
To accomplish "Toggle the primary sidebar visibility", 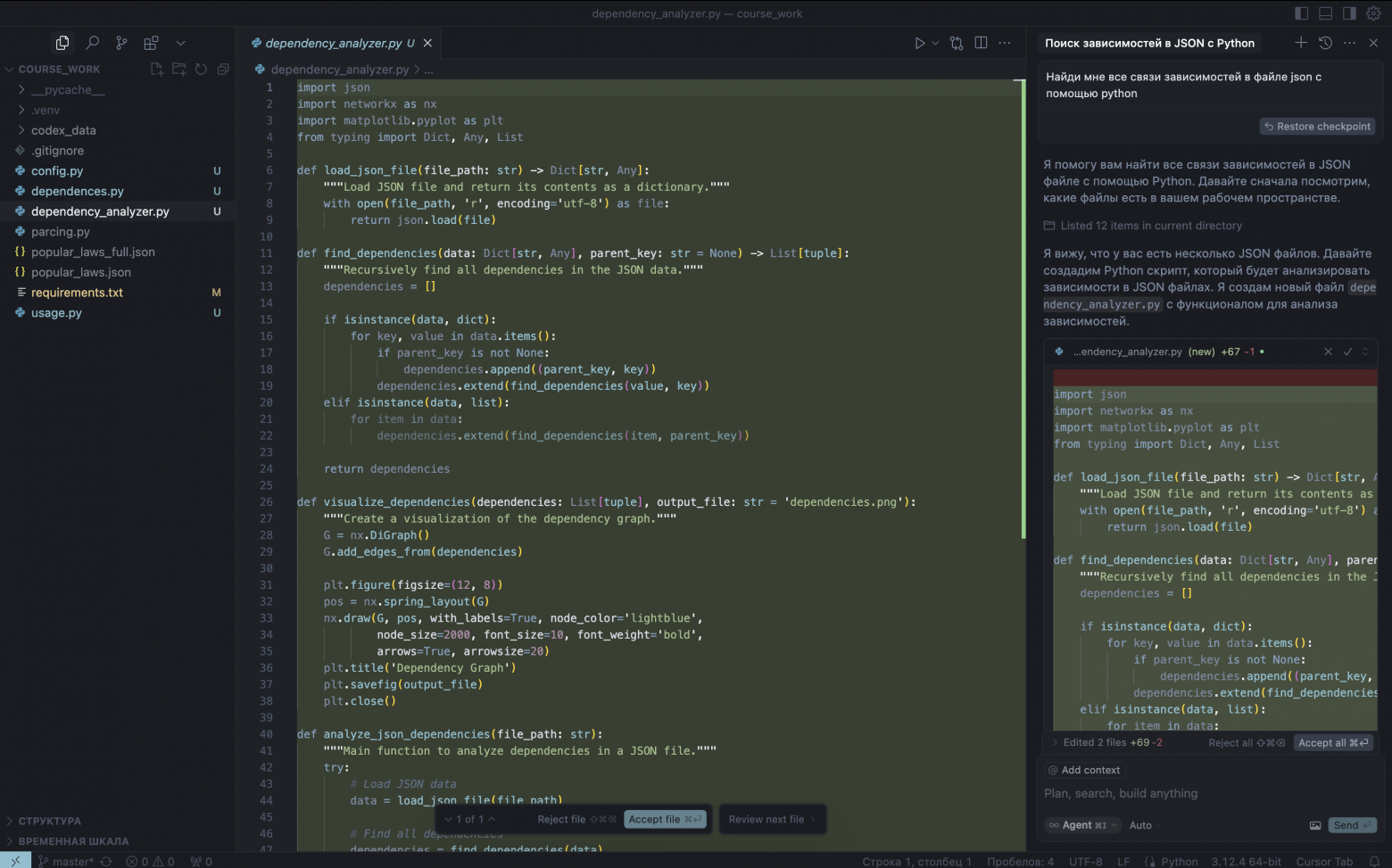I will pyautogui.click(x=1302, y=13).
